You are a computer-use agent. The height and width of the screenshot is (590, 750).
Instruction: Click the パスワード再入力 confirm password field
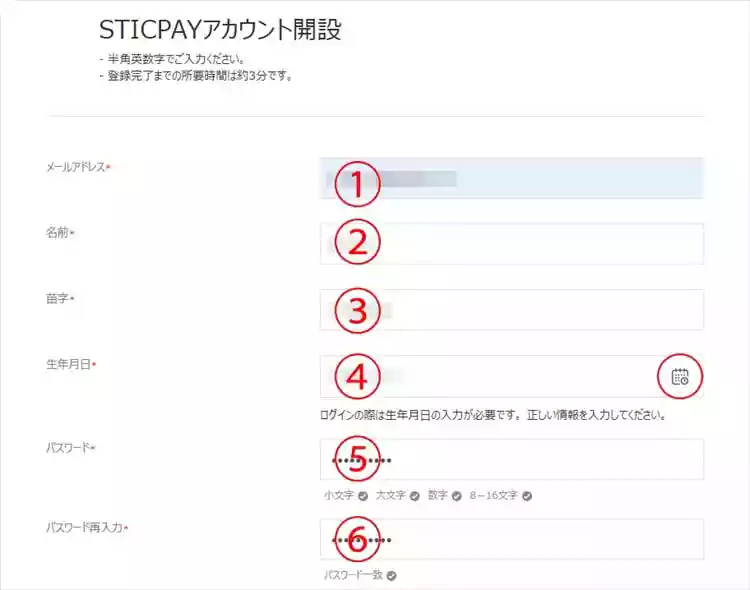512,539
